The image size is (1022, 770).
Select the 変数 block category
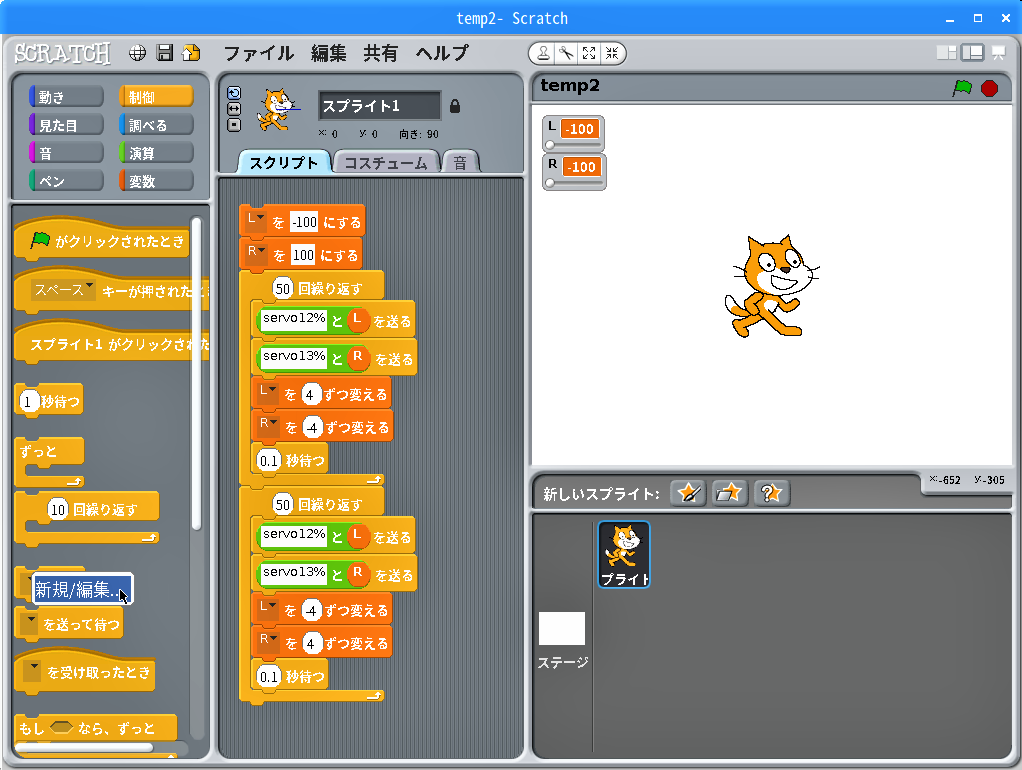156,181
